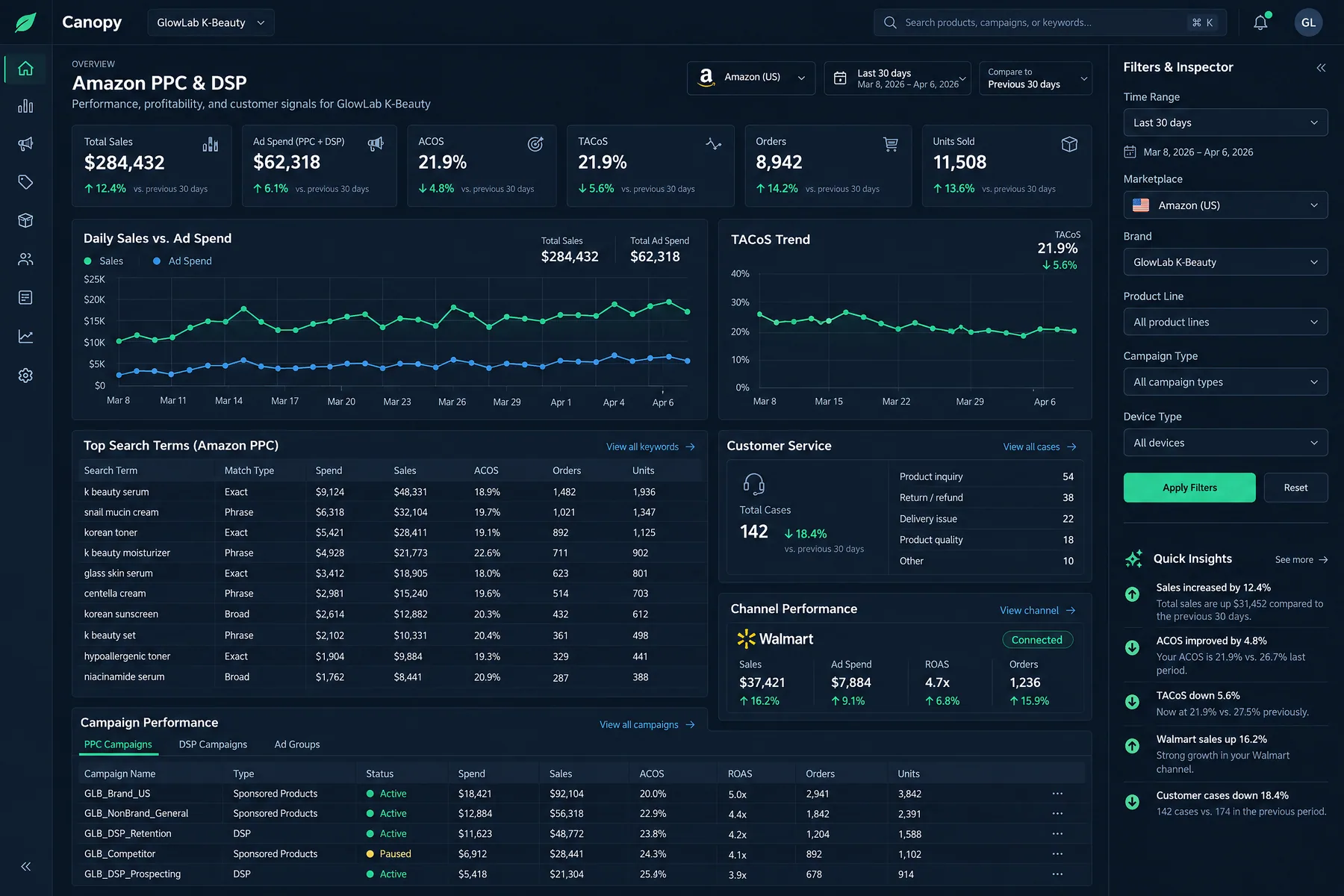Select the PPC Campaigns tab
The image size is (1344, 896).
118,744
